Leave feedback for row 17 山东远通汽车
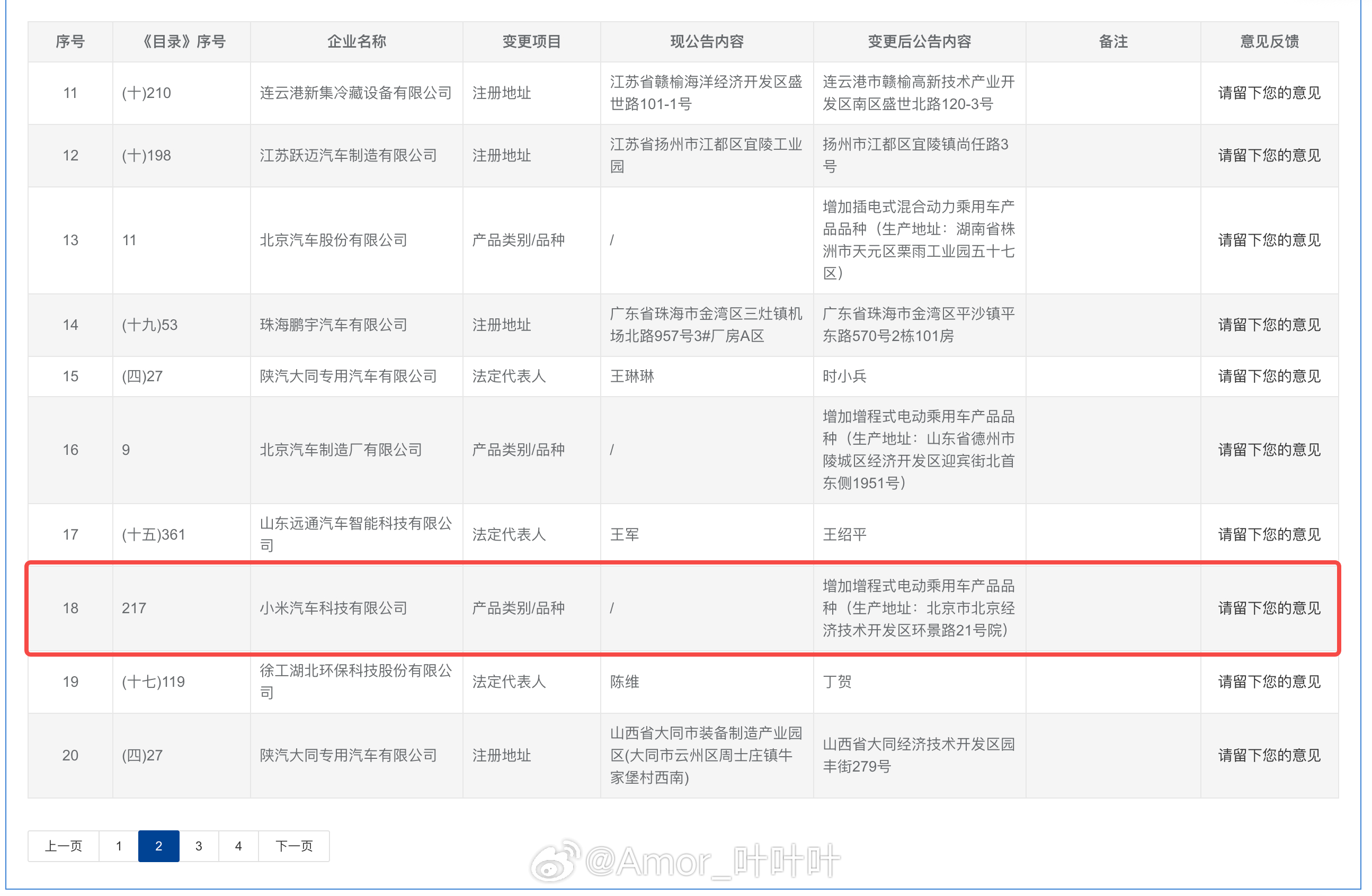 pyautogui.click(x=1269, y=534)
